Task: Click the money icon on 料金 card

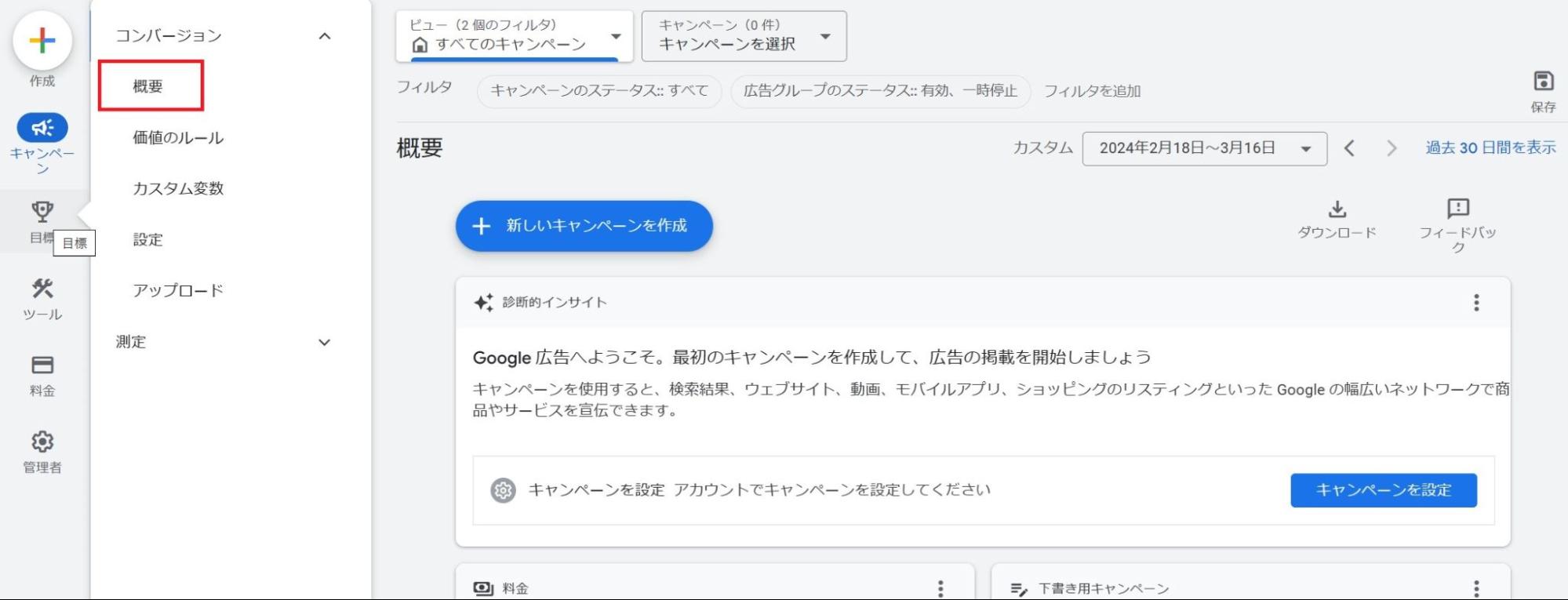Action: (483, 588)
